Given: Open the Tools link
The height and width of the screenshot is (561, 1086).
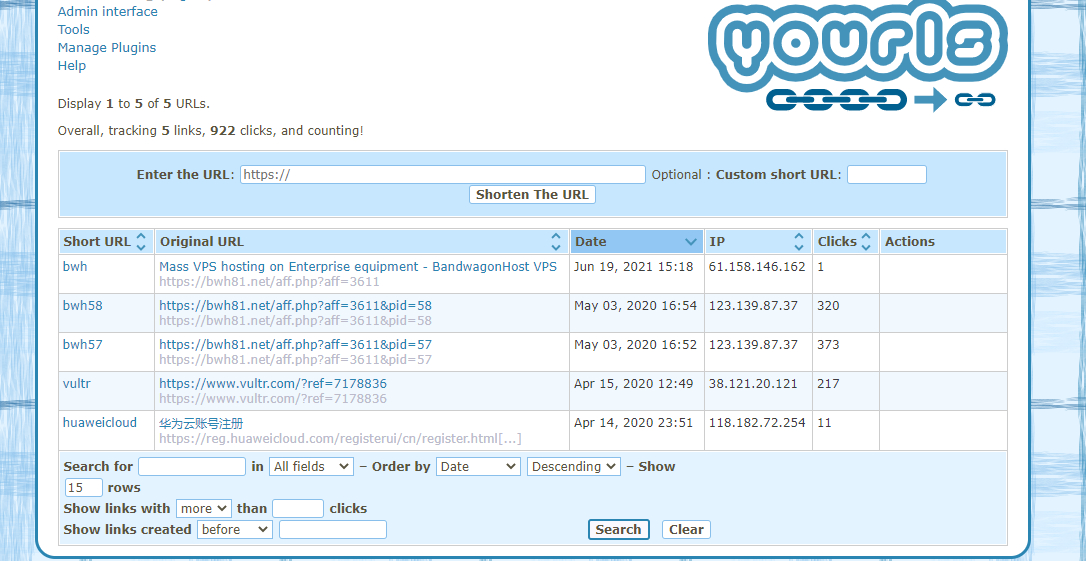Looking at the screenshot, I should click(73, 30).
